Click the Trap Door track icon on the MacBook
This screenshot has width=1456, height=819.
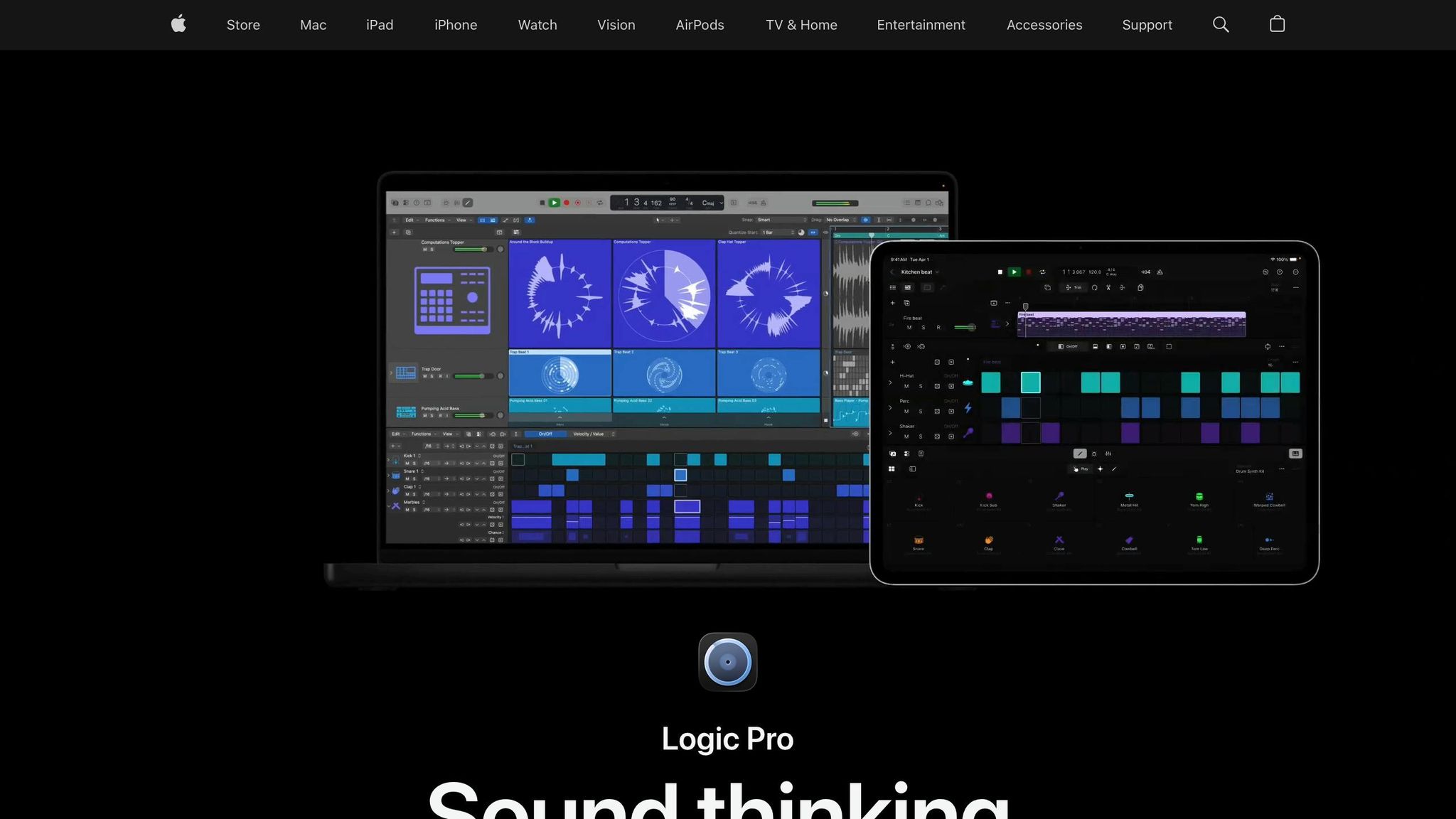pyautogui.click(x=406, y=373)
